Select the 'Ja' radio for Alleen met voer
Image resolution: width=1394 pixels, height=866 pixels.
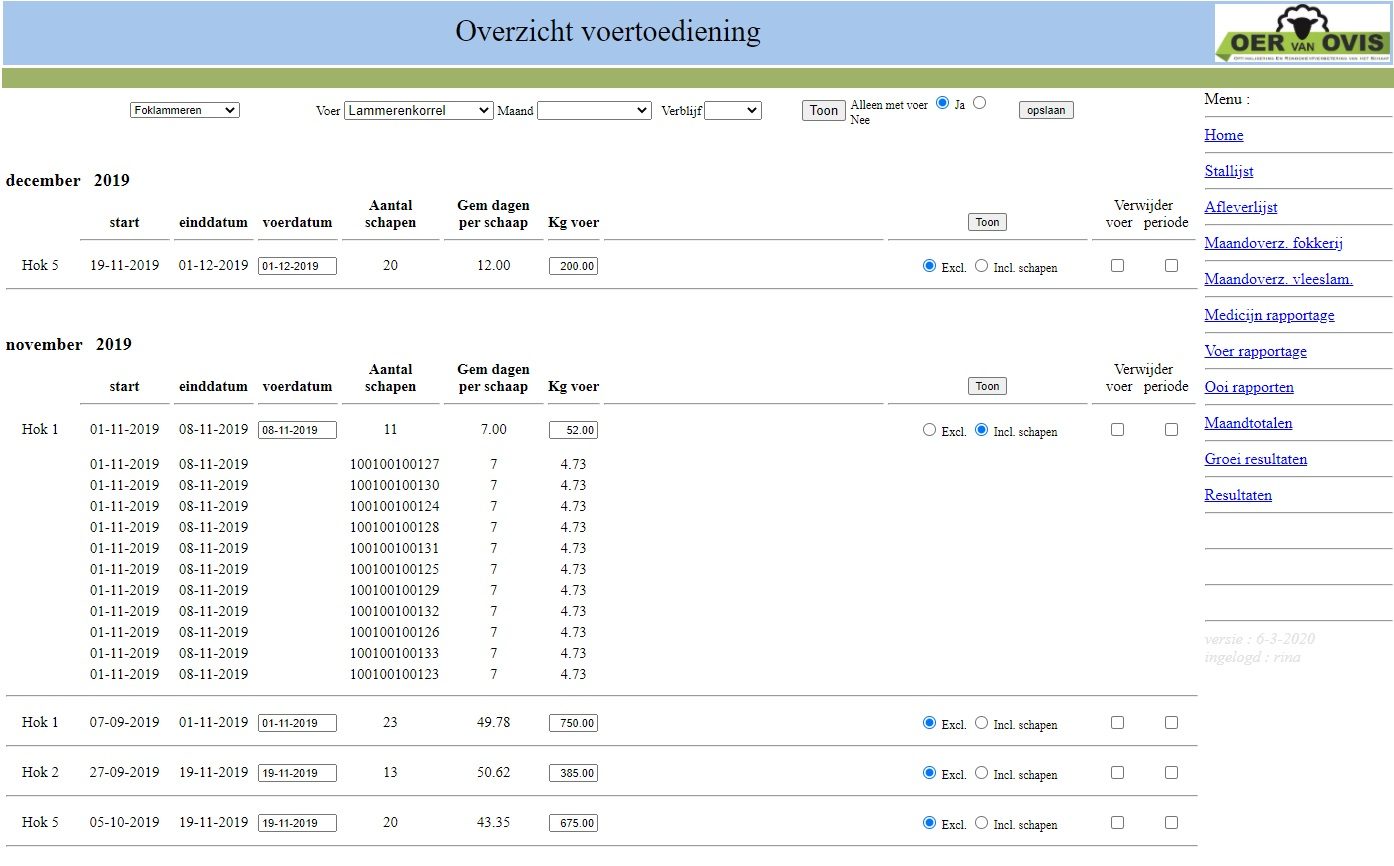pyautogui.click(x=942, y=103)
